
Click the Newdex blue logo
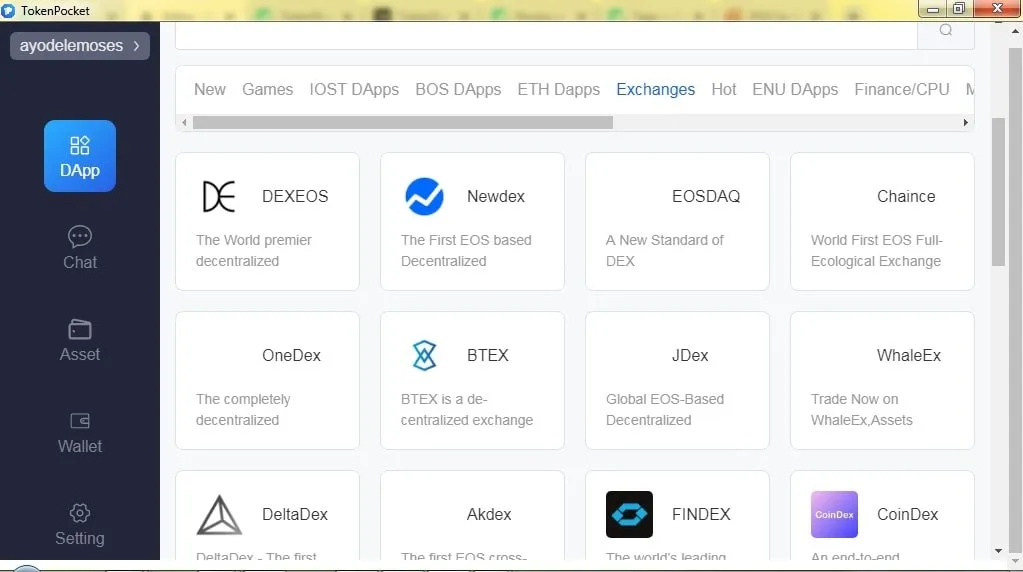[424, 196]
